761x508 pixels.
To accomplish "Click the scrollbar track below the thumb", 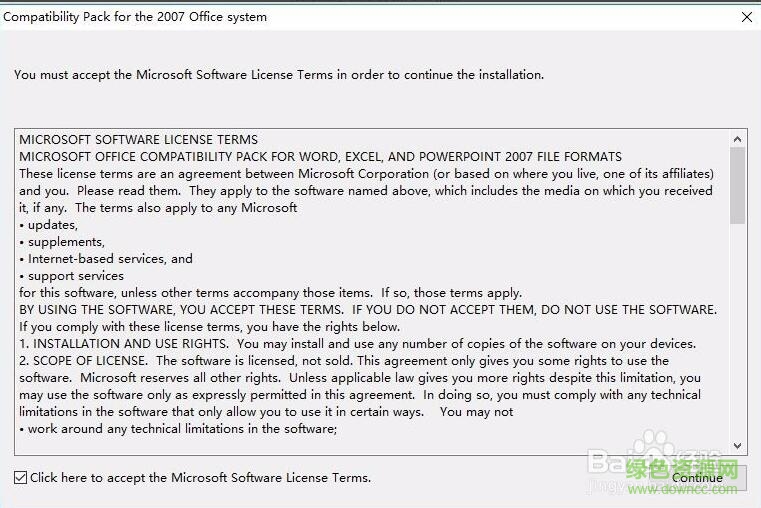I will (x=738, y=330).
